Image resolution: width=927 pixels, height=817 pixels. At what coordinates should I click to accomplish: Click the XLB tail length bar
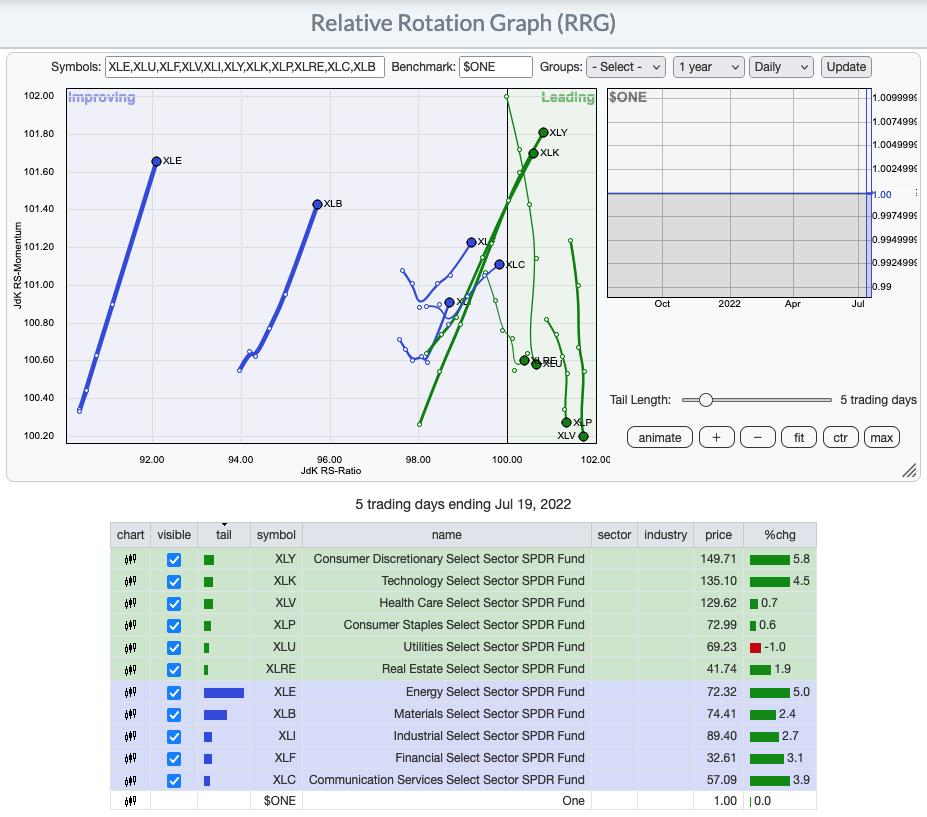pyautogui.click(x=215, y=714)
